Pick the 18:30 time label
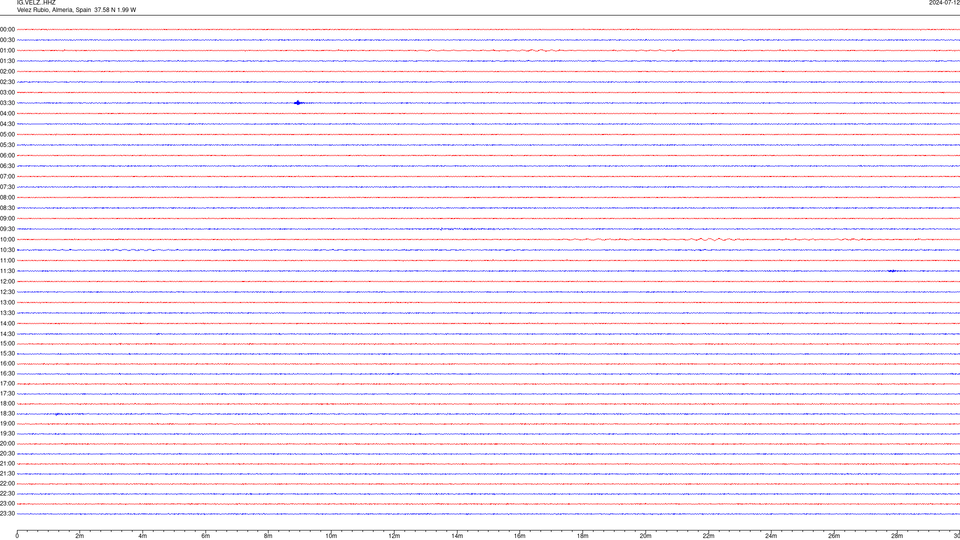This screenshot has height=540, width=960. pos(7,414)
